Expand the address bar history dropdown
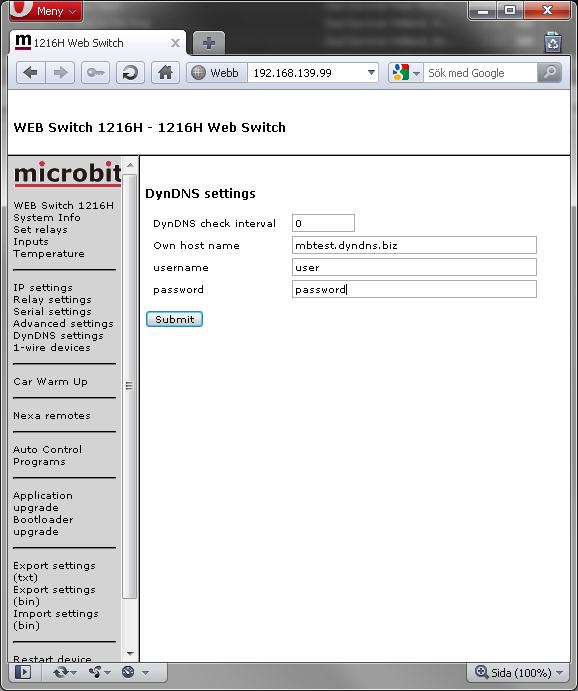 coord(371,73)
